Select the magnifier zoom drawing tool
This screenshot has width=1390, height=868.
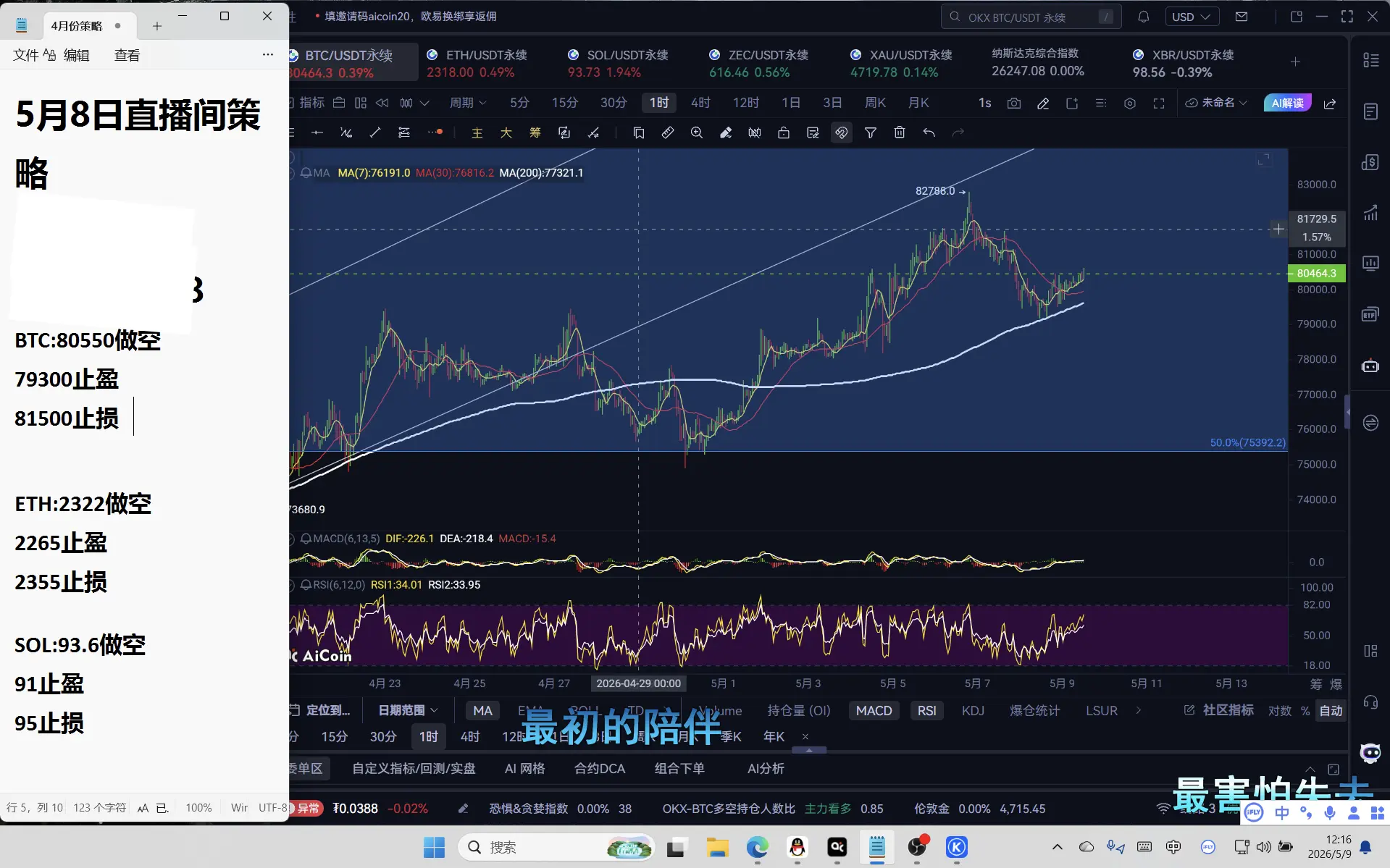(697, 132)
